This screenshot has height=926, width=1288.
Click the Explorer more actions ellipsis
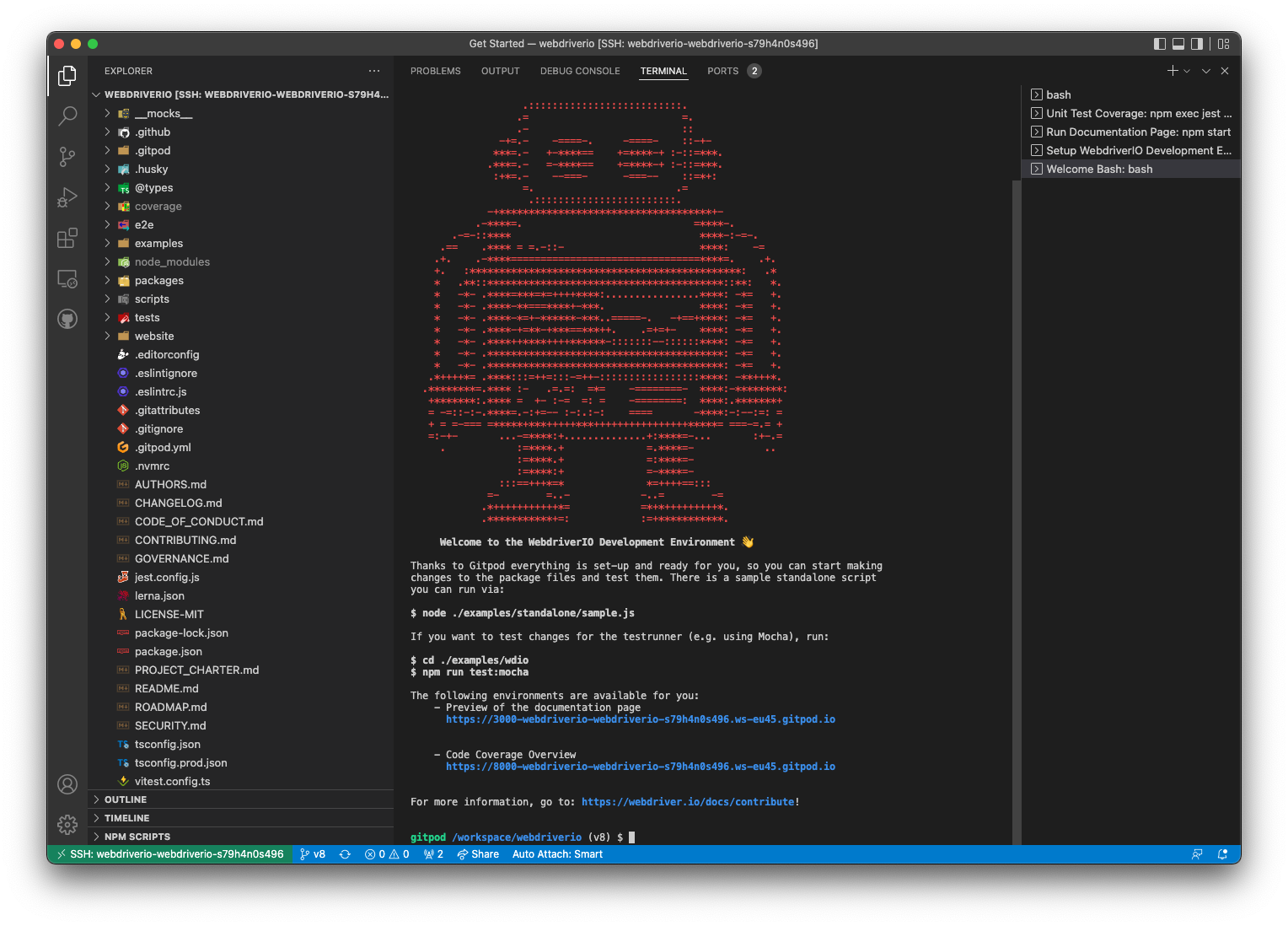tap(374, 71)
